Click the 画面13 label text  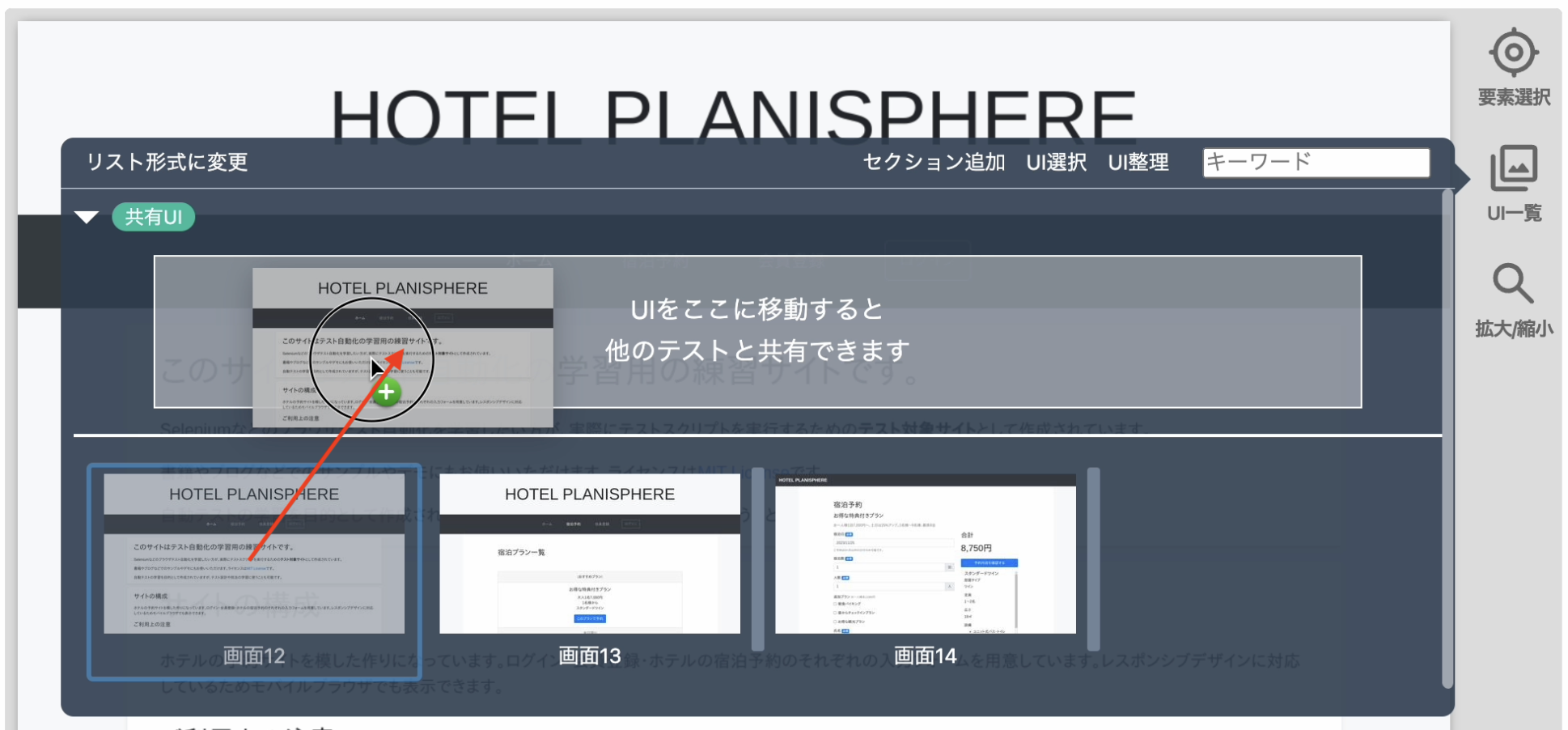590,656
